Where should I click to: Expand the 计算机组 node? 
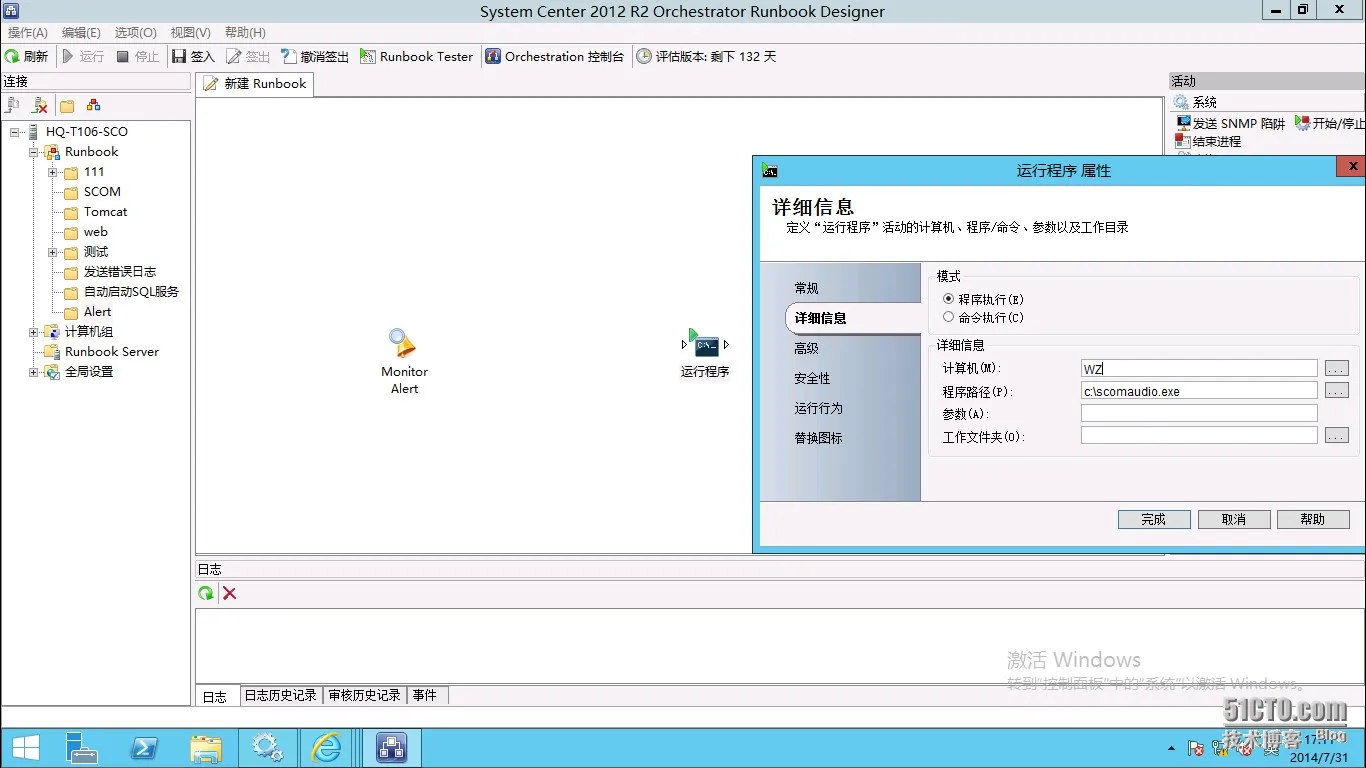tap(33, 332)
